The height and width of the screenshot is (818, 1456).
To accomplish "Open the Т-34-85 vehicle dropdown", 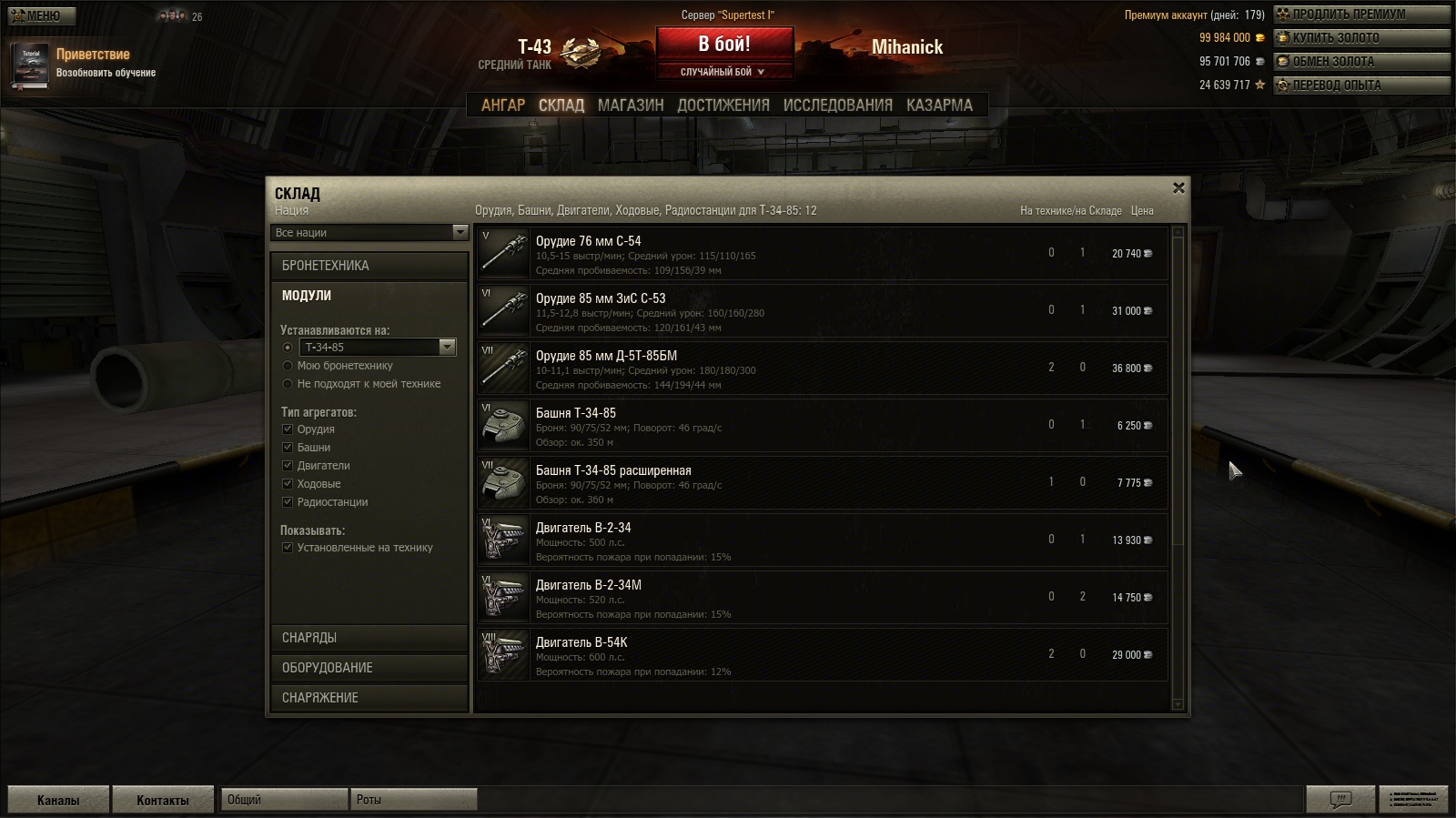I will 378,347.
